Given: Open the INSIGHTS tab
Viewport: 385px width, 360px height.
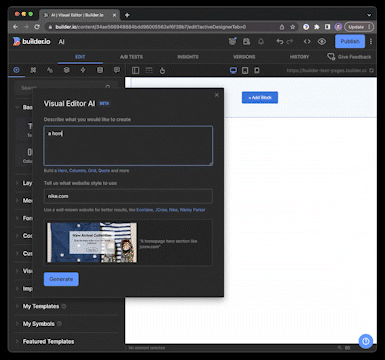Looking at the screenshot, I should click(188, 57).
